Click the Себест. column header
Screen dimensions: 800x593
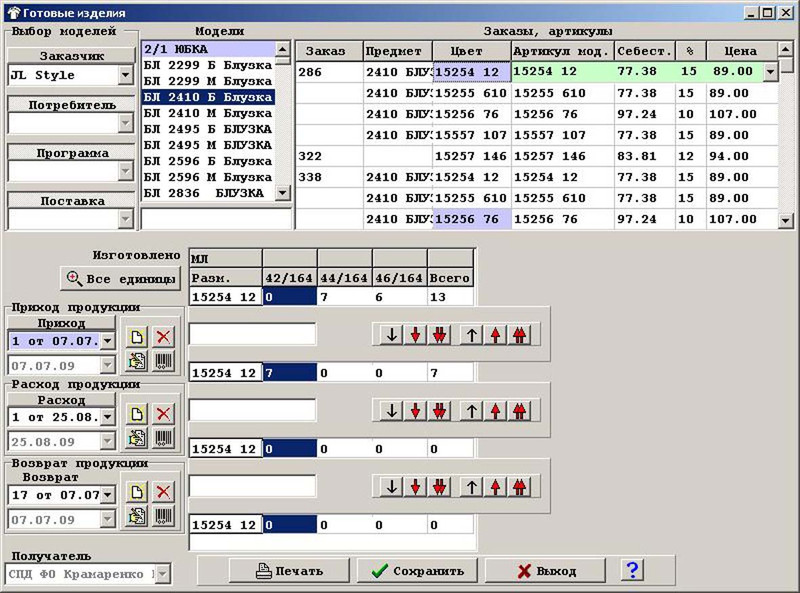(x=644, y=51)
